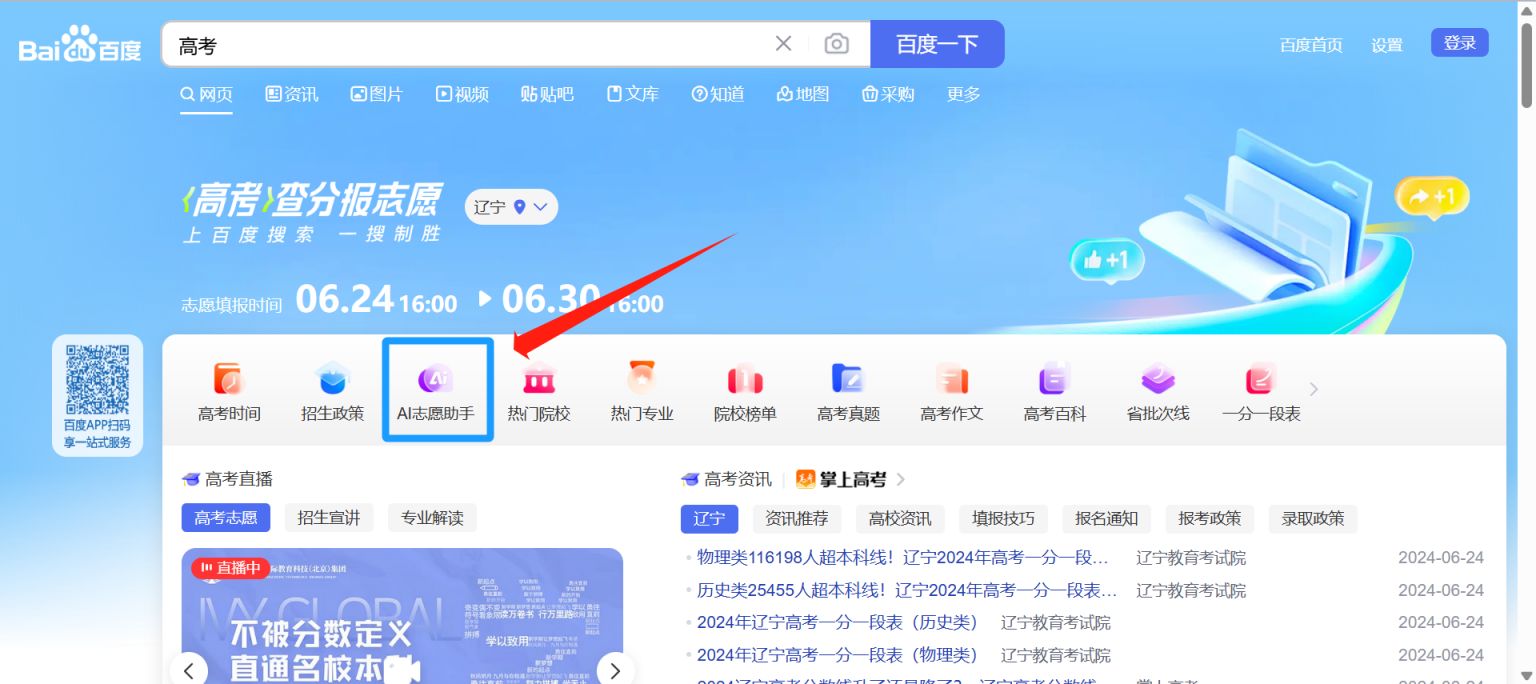Open the 省批次线 icon
Screen dimensions: 1536x684
tap(1158, 391)
